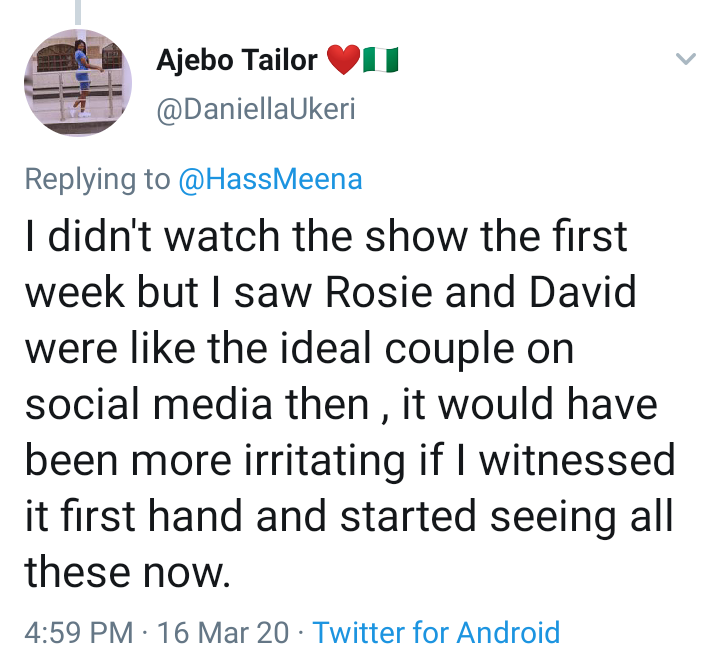
Task: Open the Ajebo Tailor display name
Action: click(237, 61)
